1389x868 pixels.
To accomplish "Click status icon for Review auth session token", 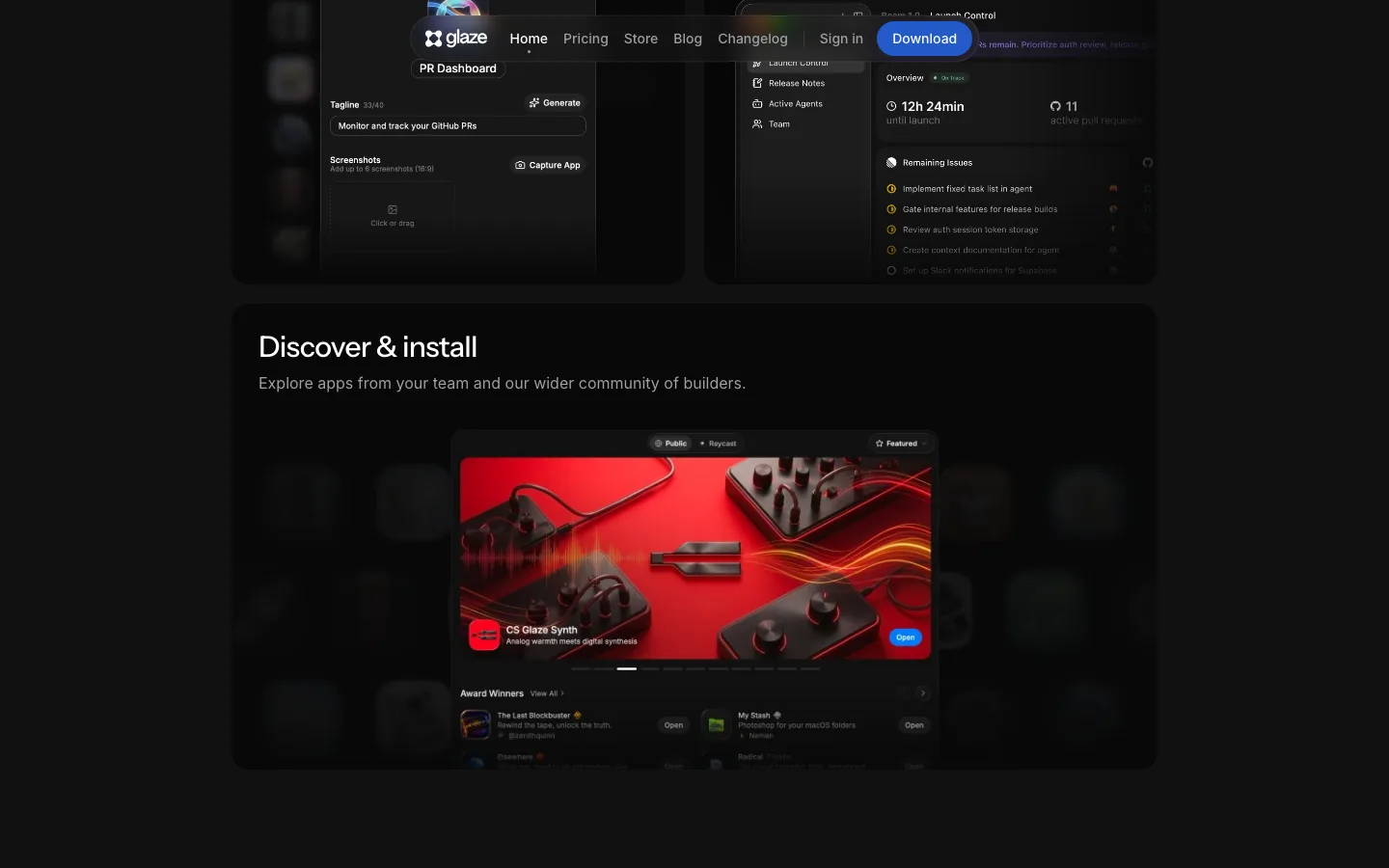I will (891, 230).
